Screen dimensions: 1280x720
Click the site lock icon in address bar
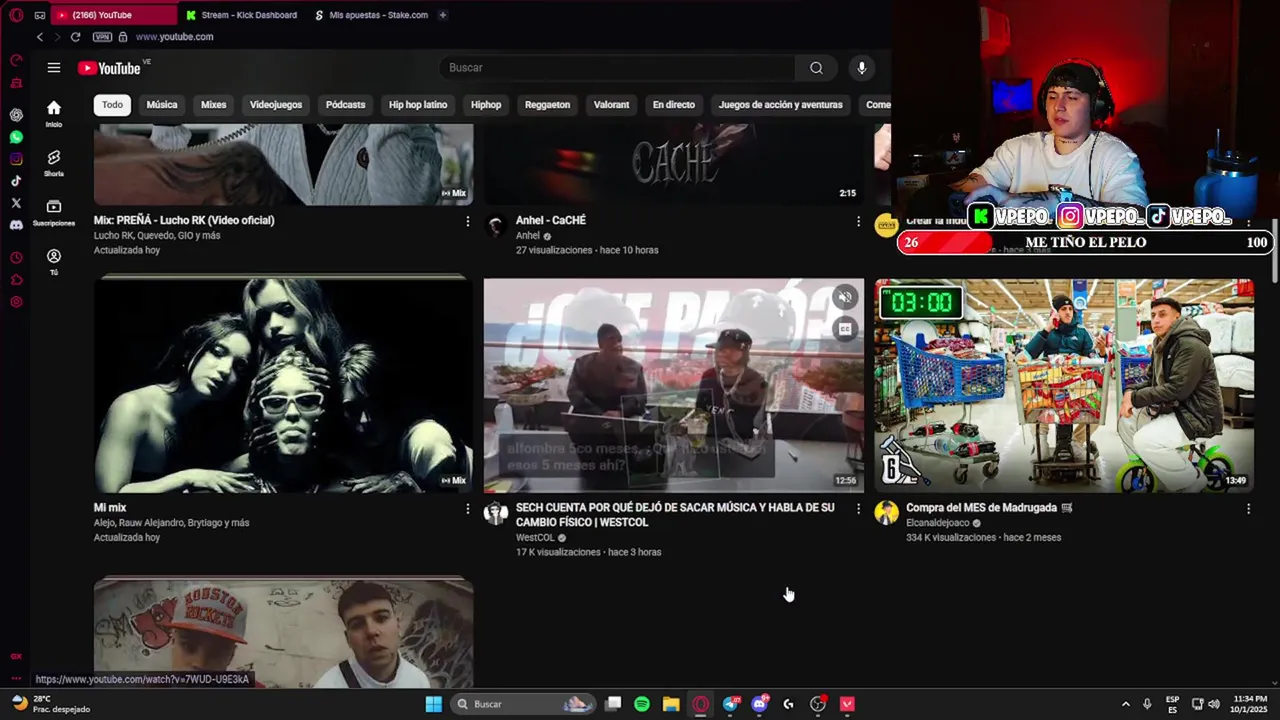click(123, 37)
